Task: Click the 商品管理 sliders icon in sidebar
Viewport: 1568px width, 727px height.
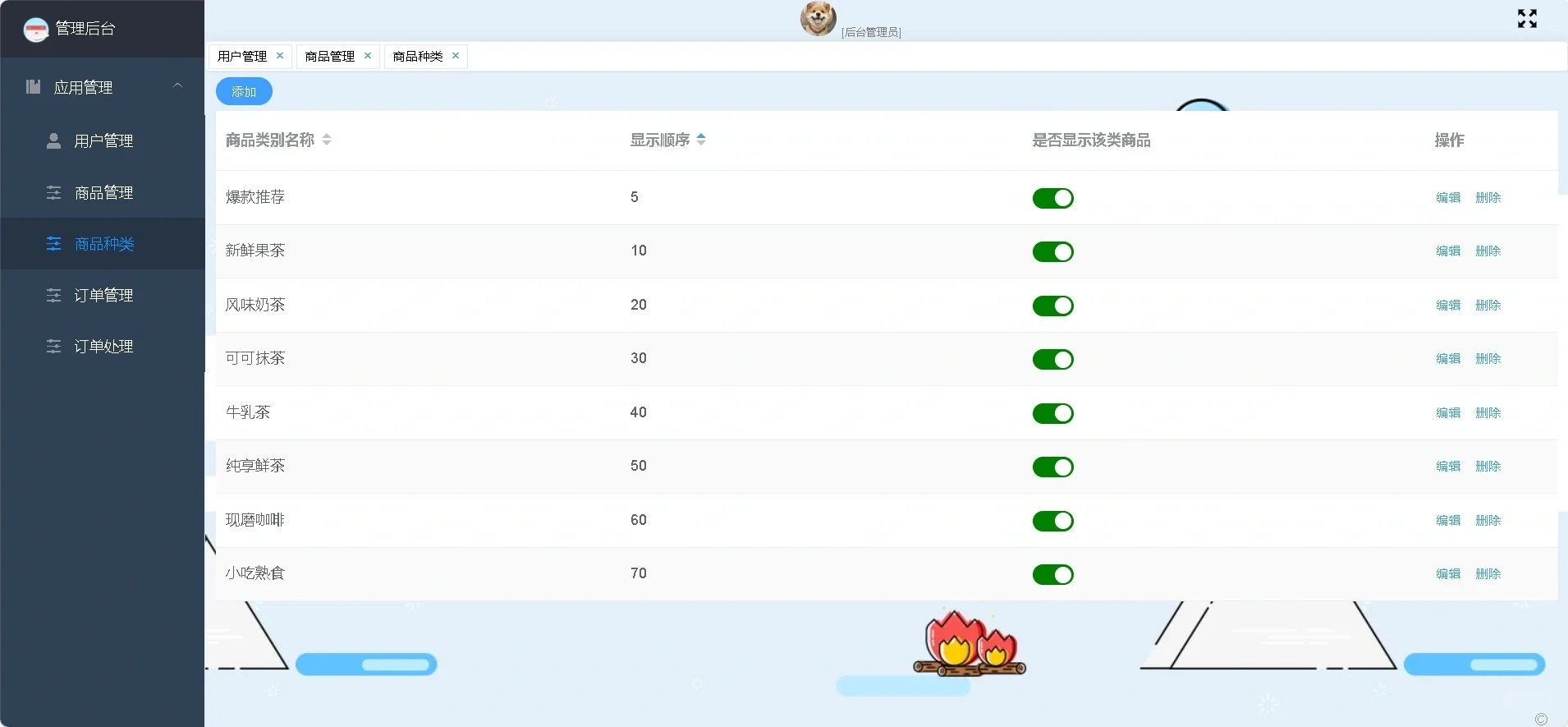Action: click(x=53, y=192)
